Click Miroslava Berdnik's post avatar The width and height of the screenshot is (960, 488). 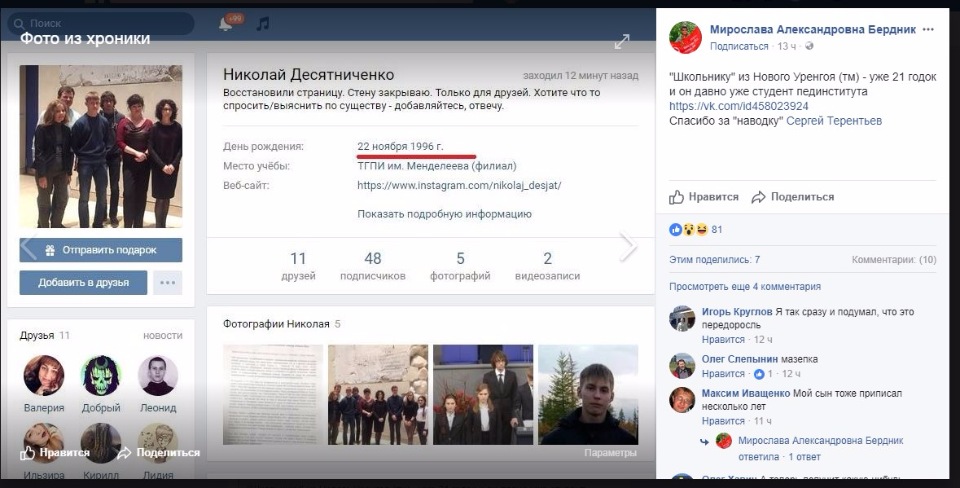click(685, 37)
